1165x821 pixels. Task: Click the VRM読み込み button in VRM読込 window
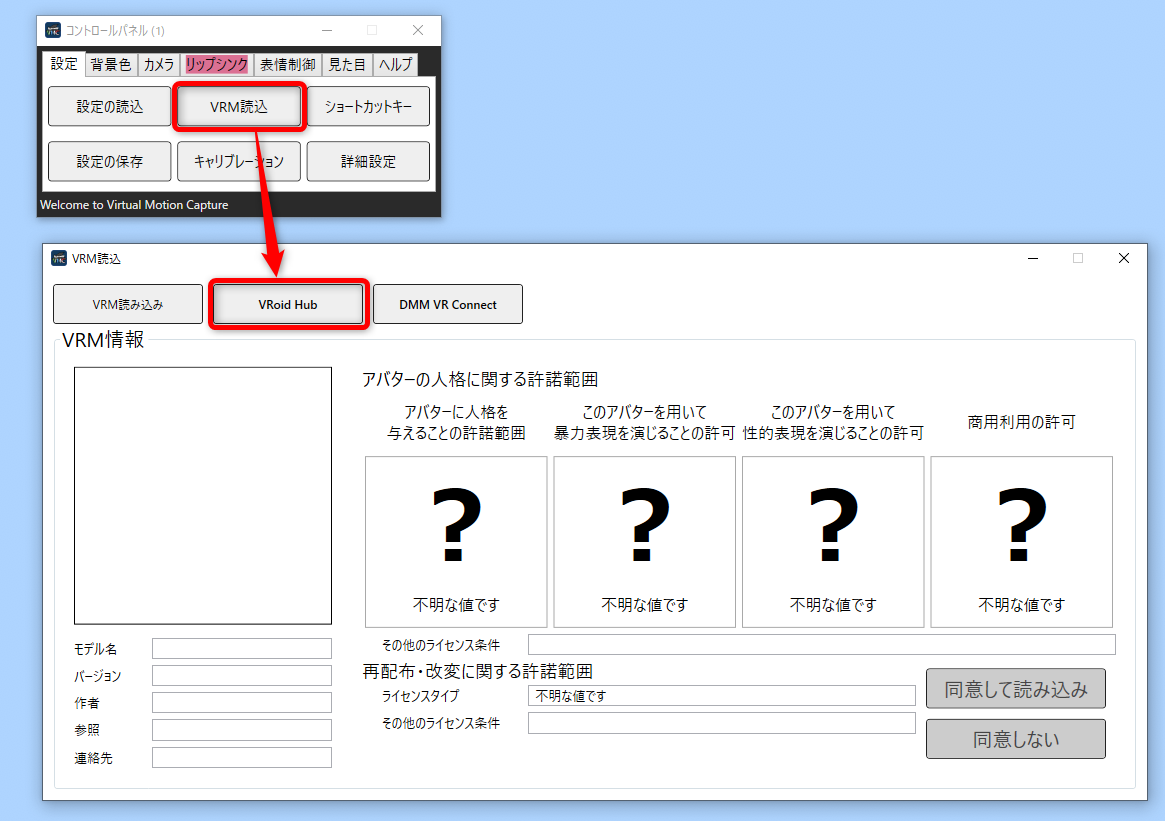128,304
